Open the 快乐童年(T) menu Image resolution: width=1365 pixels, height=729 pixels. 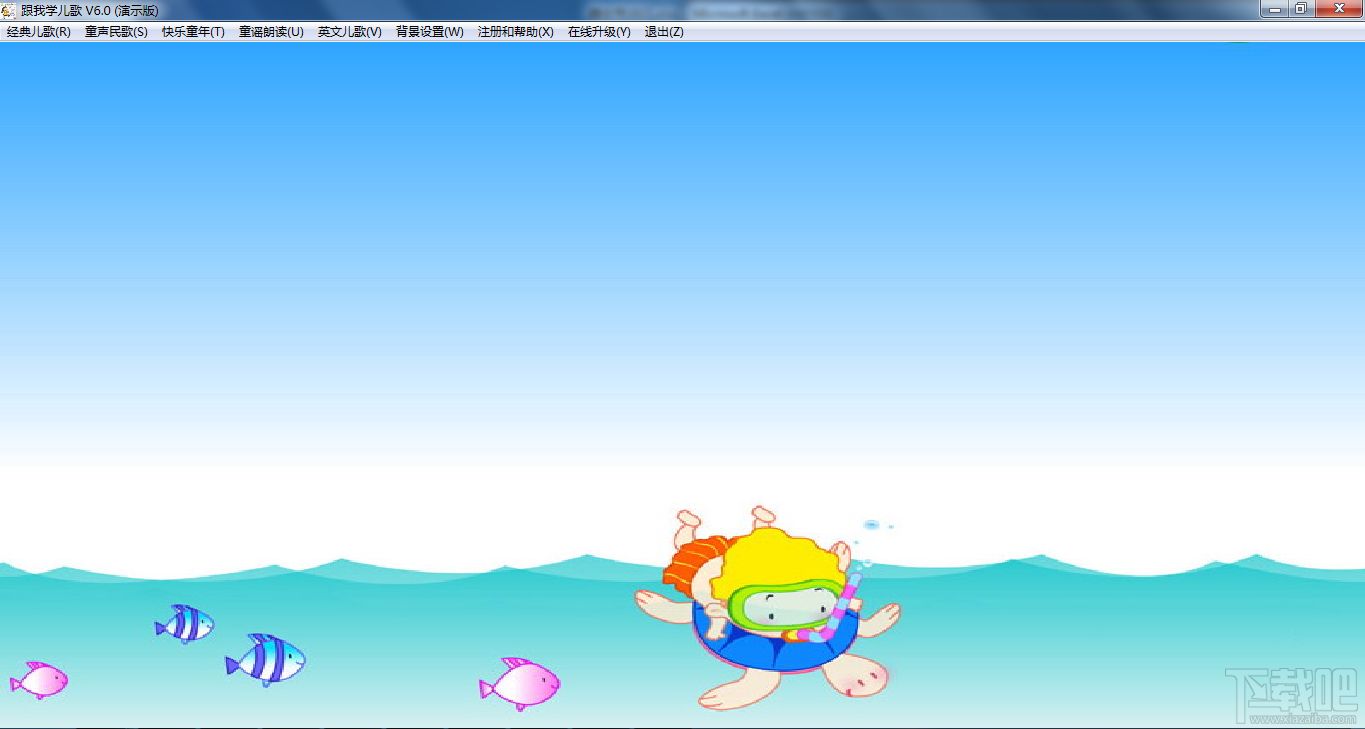coord(193,32)
